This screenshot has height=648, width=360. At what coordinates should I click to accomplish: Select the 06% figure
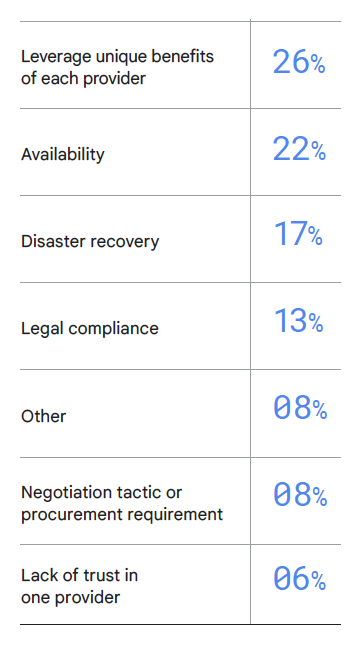pyautogui.click(x=300, y=579)
